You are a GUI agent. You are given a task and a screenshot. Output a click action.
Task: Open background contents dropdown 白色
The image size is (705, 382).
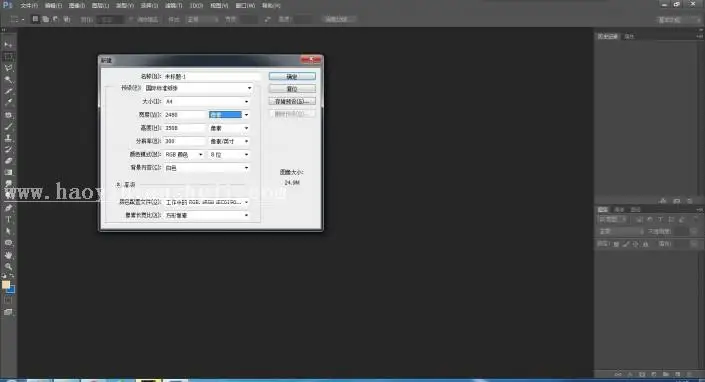(x=207, y=168)
